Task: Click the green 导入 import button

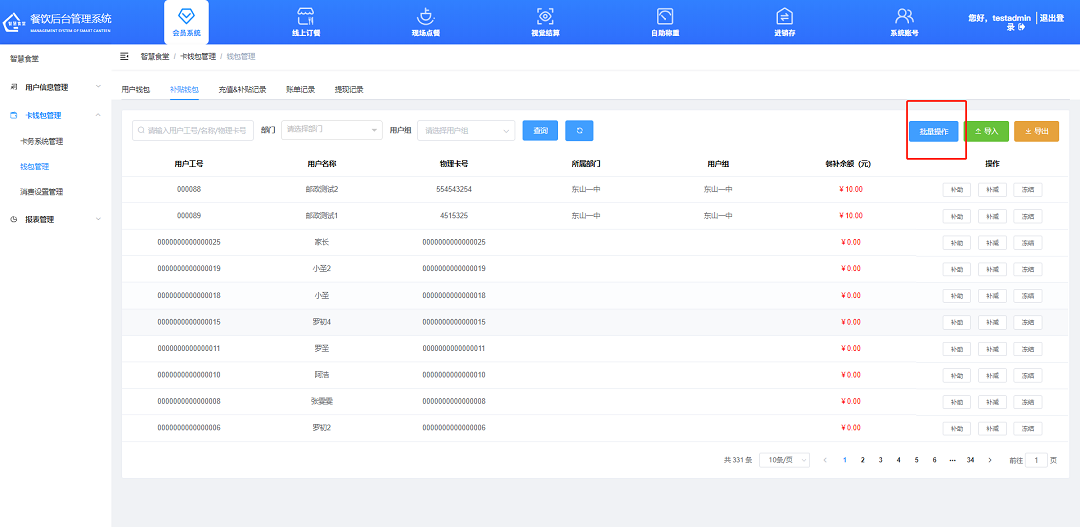Action: (x=986, y=131)
